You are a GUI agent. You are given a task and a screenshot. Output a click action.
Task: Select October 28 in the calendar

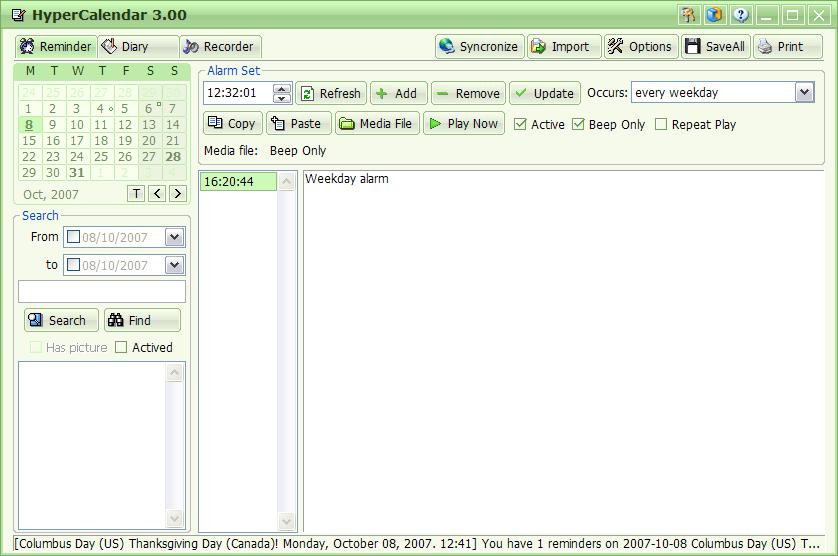pos(173,157)
